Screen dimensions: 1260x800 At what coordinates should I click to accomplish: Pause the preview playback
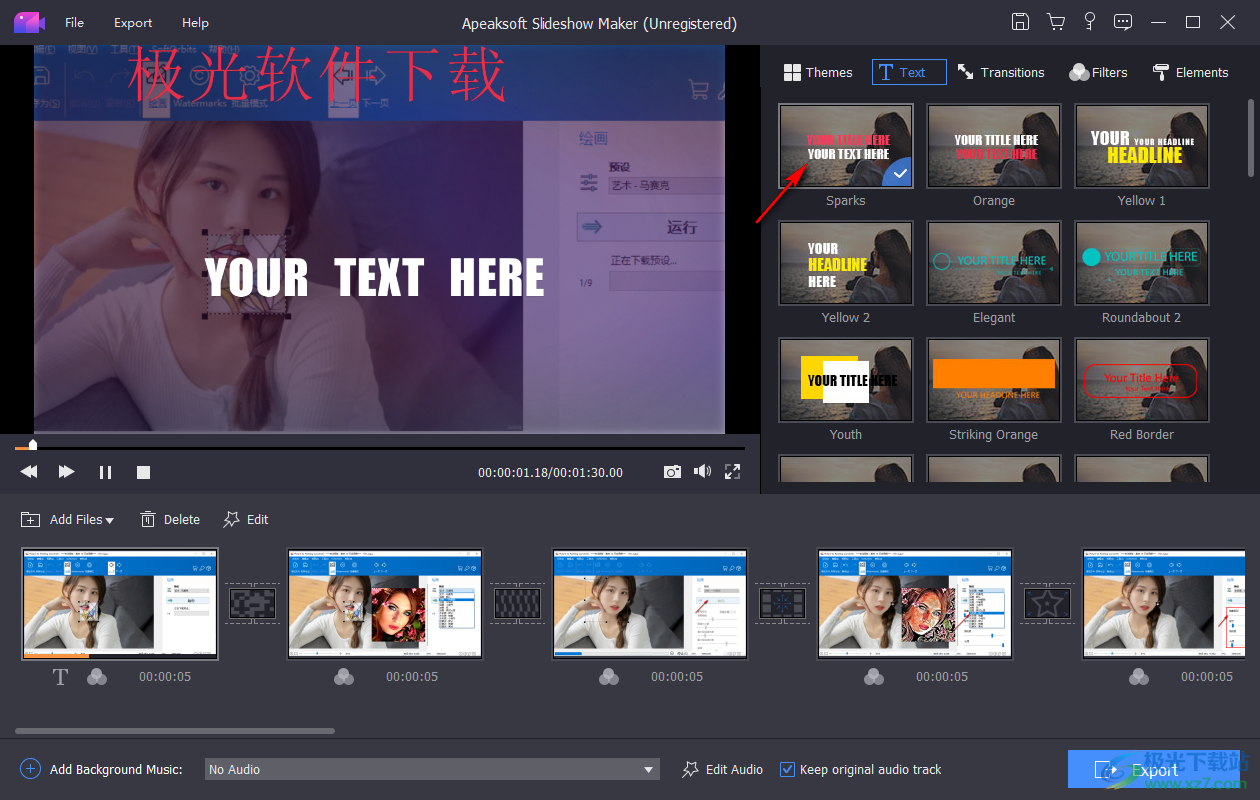tap(105, 472)
